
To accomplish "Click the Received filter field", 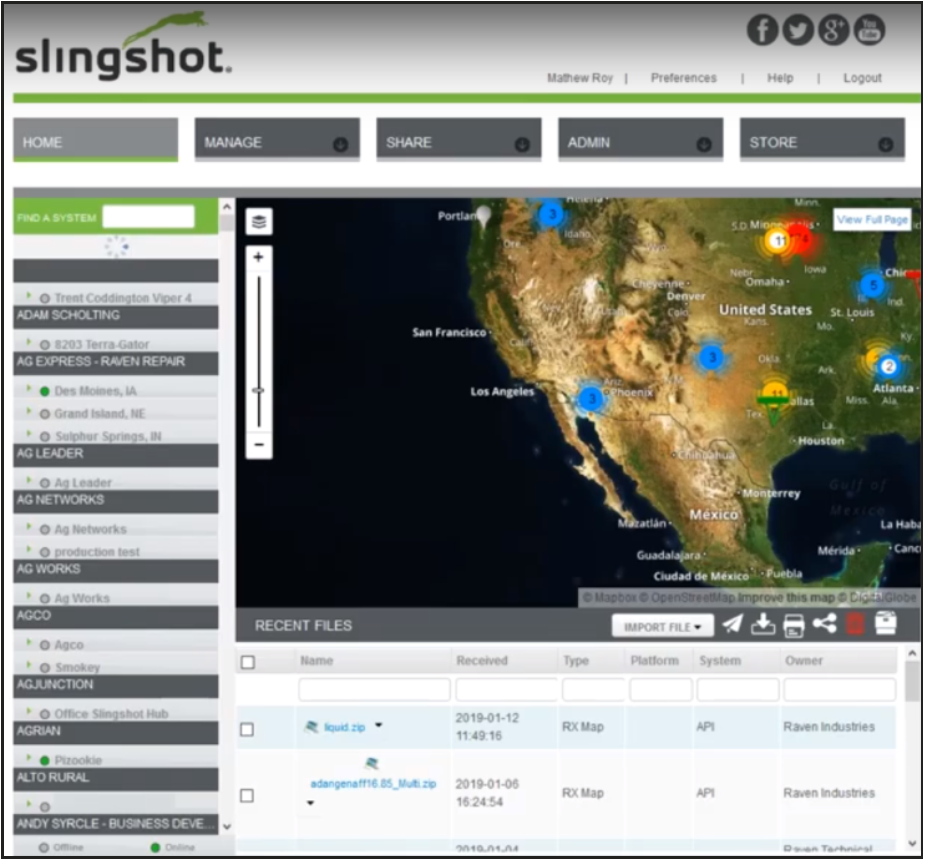I will pos(507,690).
